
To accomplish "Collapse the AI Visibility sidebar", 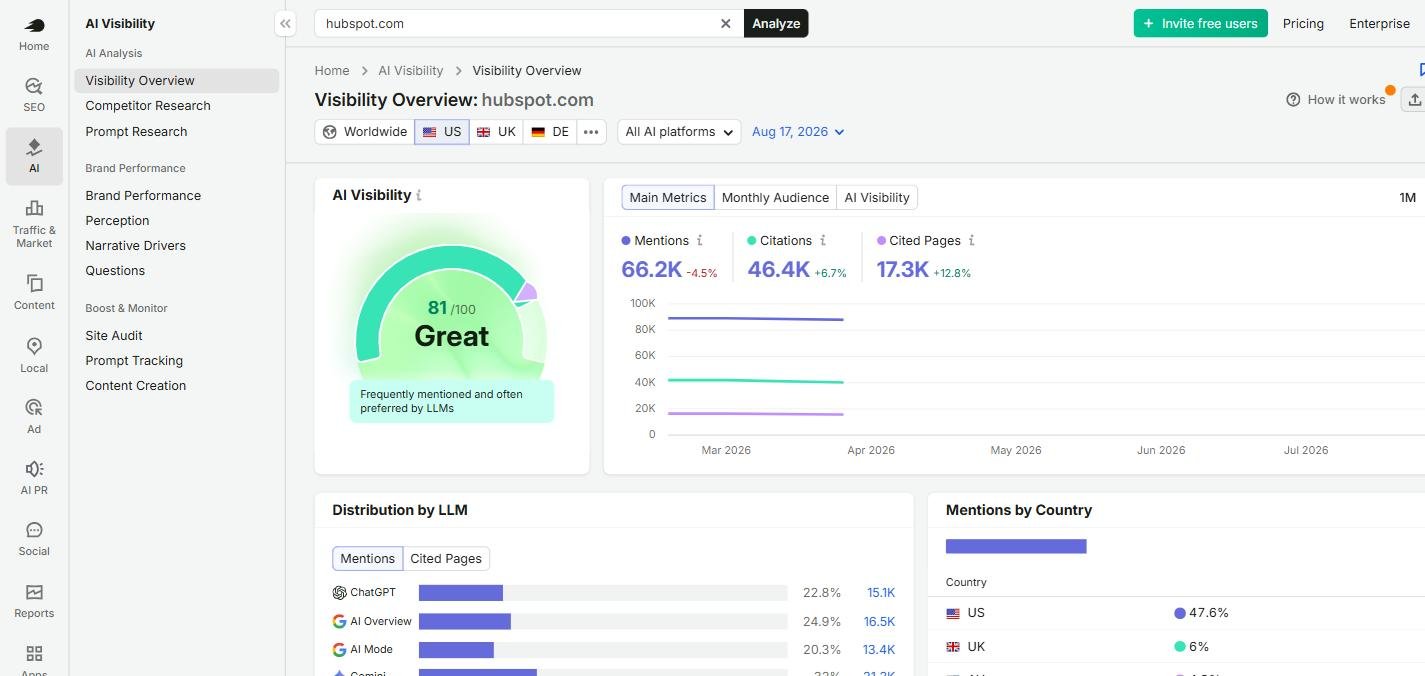I will tap(285, 23).
